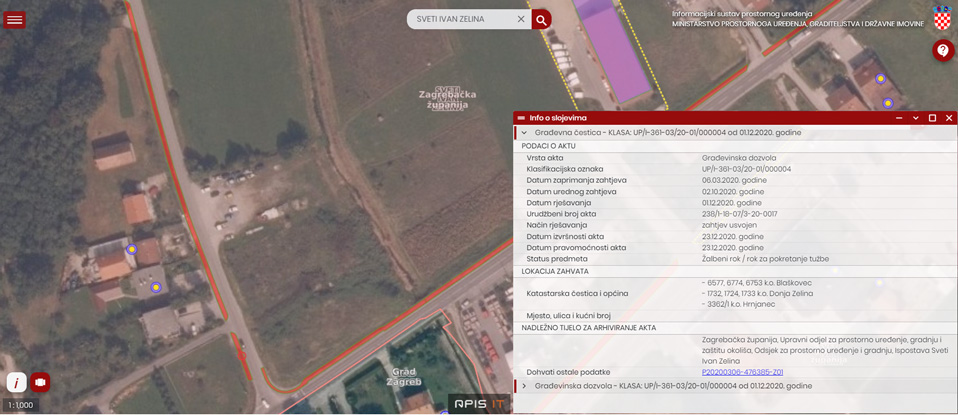
Task: Click into the 'SVETI IVAN ZELINA' search field
Action: (462, 19)
